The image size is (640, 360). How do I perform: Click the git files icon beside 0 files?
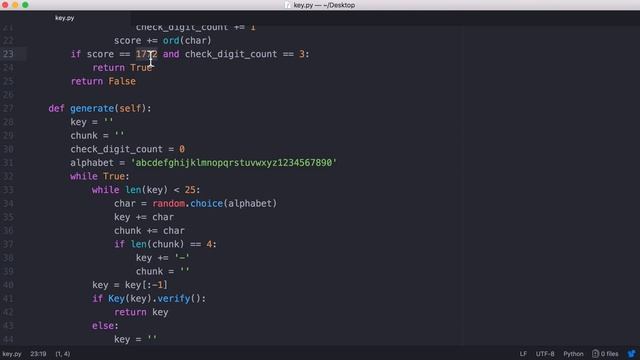click(x=595, y=354)
